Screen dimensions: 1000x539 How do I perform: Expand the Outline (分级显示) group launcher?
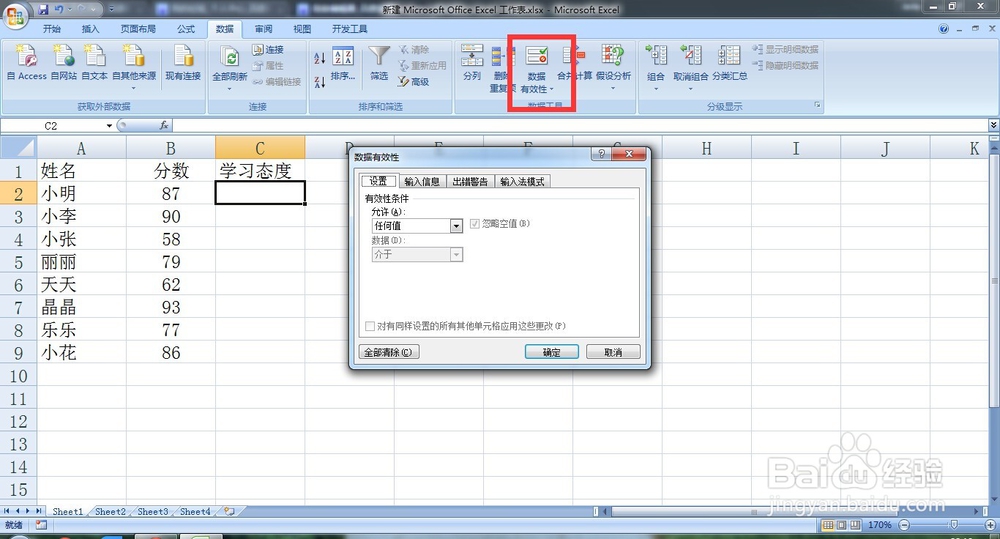(x=817, y=105)
